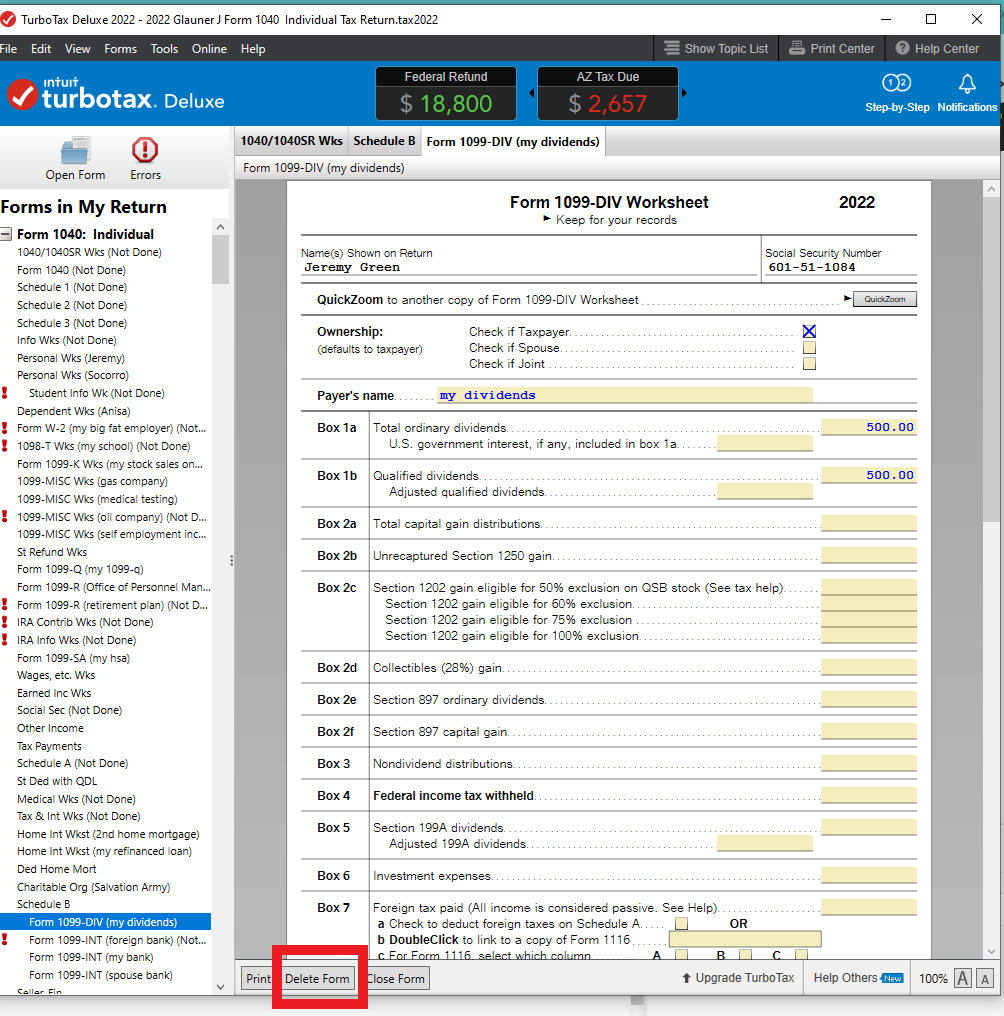Check Form 1116 column B box
Screen dimensions: 1004x1016
point(745,955)
